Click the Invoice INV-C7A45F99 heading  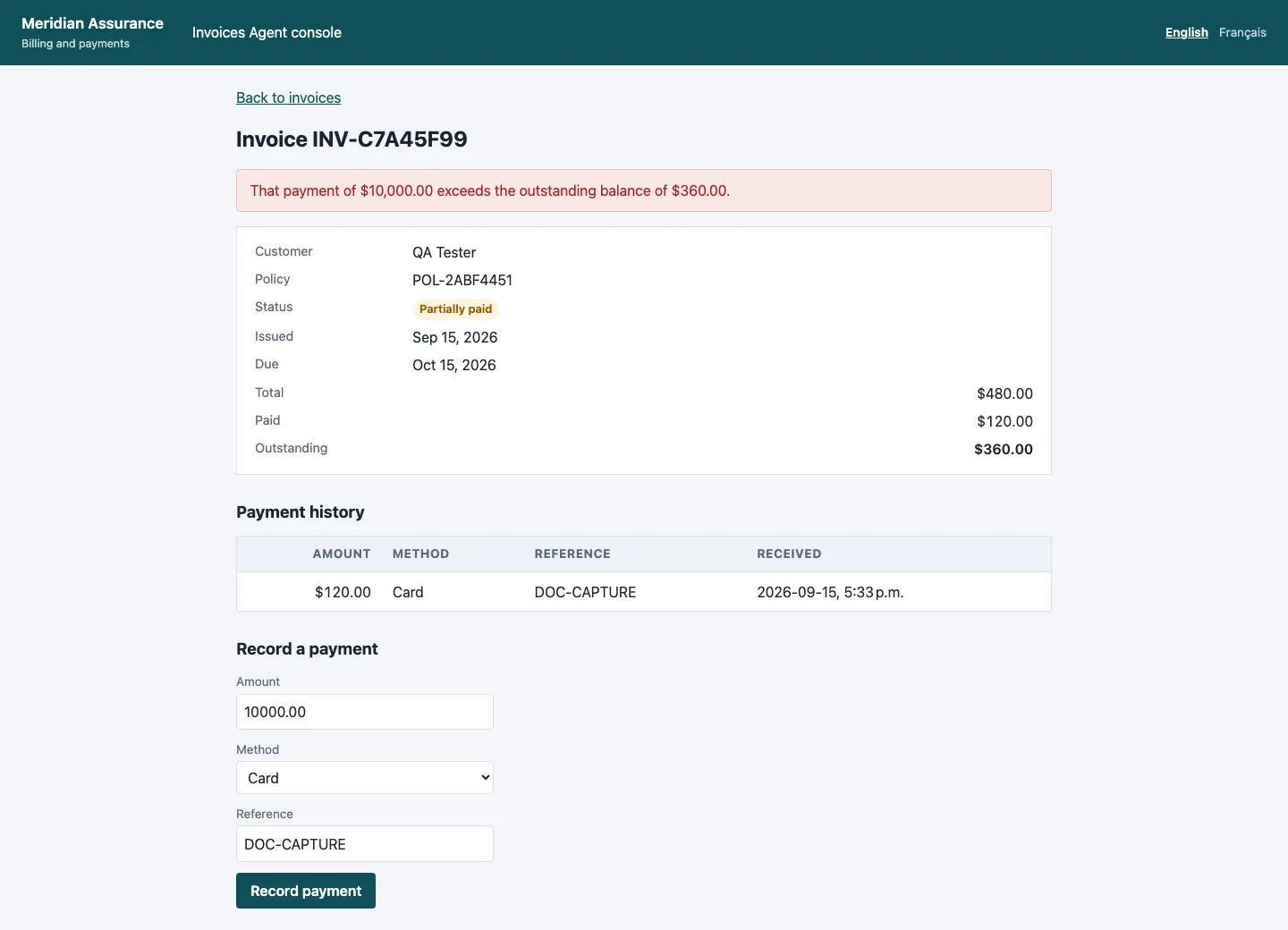point(352,139)
